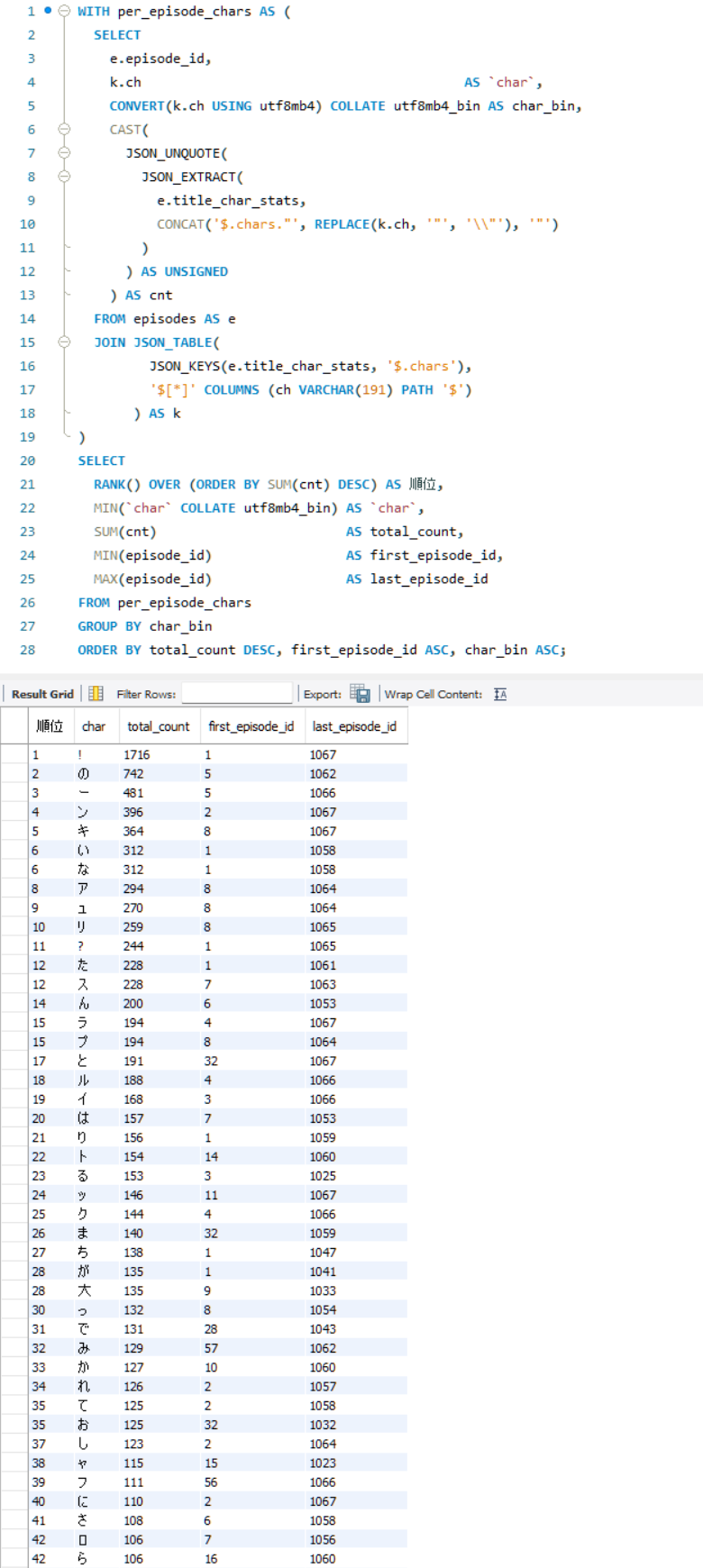Select the row header for rank 1
The height and width of the screenshot is (1568, 703).
[x=14, y=755]
